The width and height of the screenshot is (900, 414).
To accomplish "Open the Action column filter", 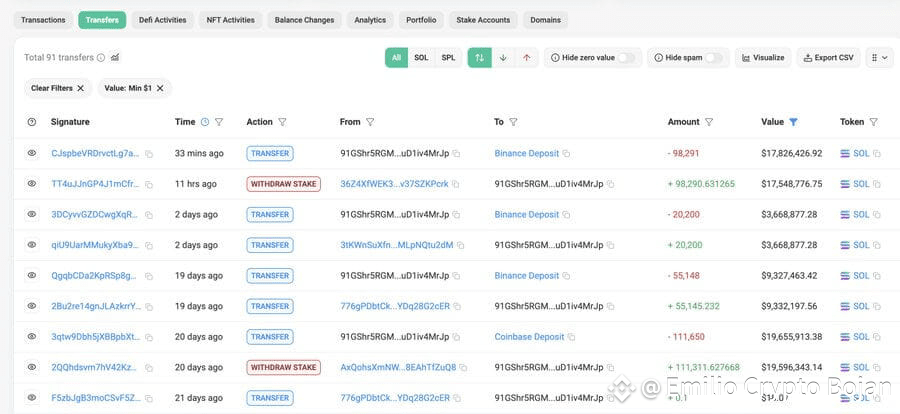I will coord(282,122).
